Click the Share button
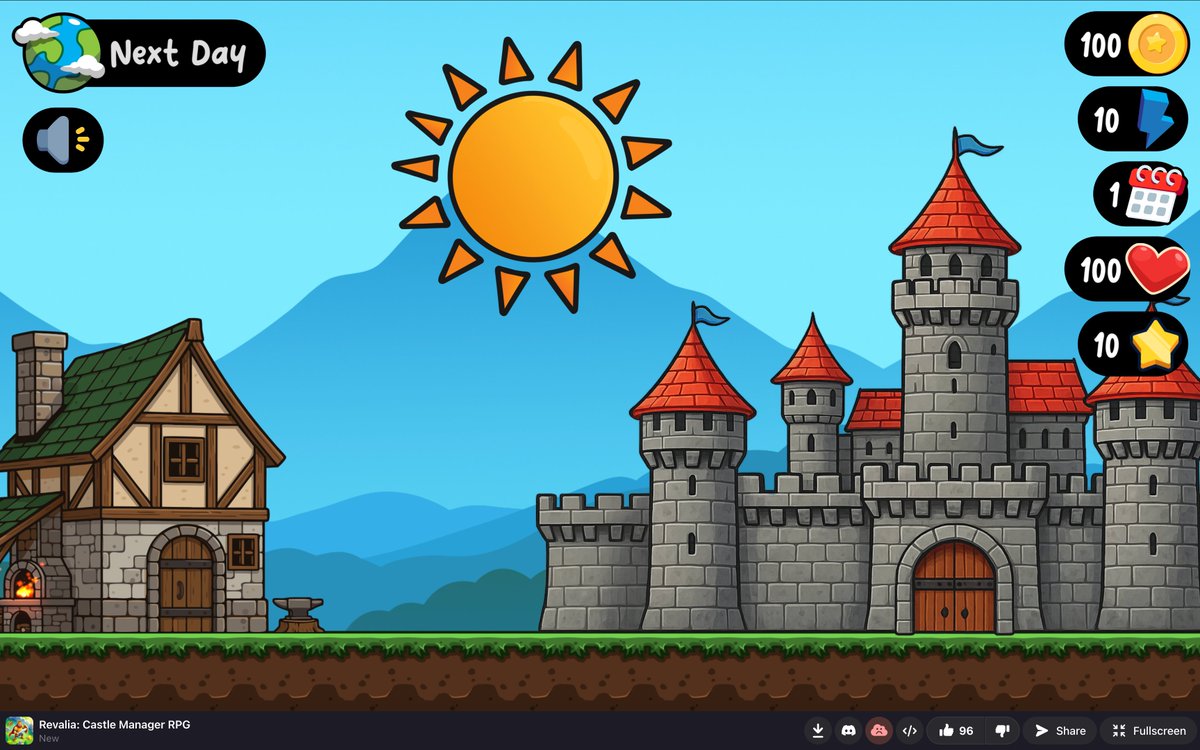Image resolution: width=1200 pixels, height=750 pixels. tap(1060, 731)
